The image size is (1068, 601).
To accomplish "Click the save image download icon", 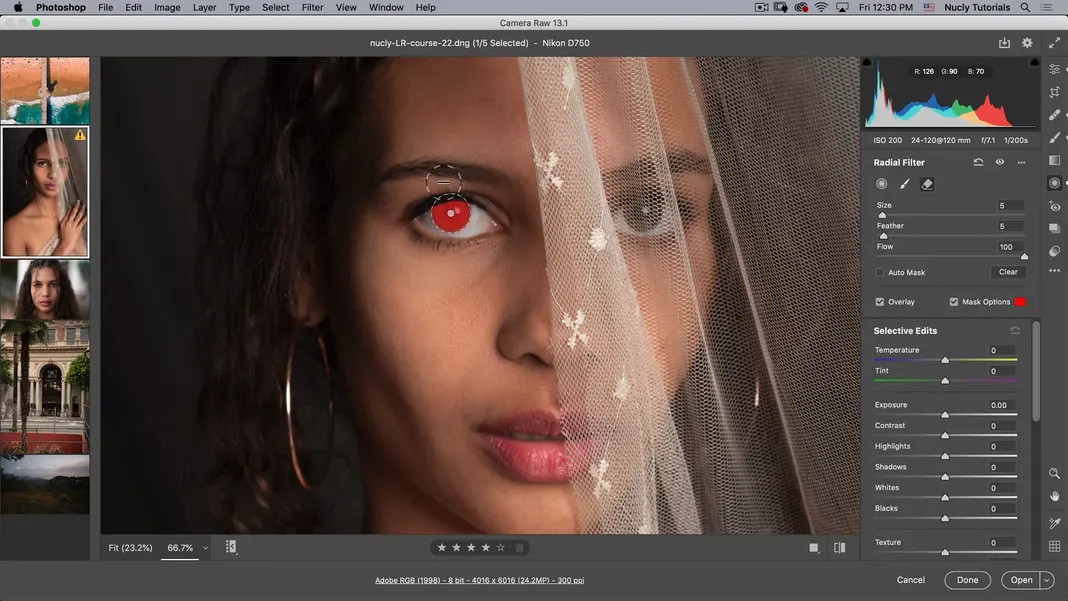I will (x=1004, y=43).
